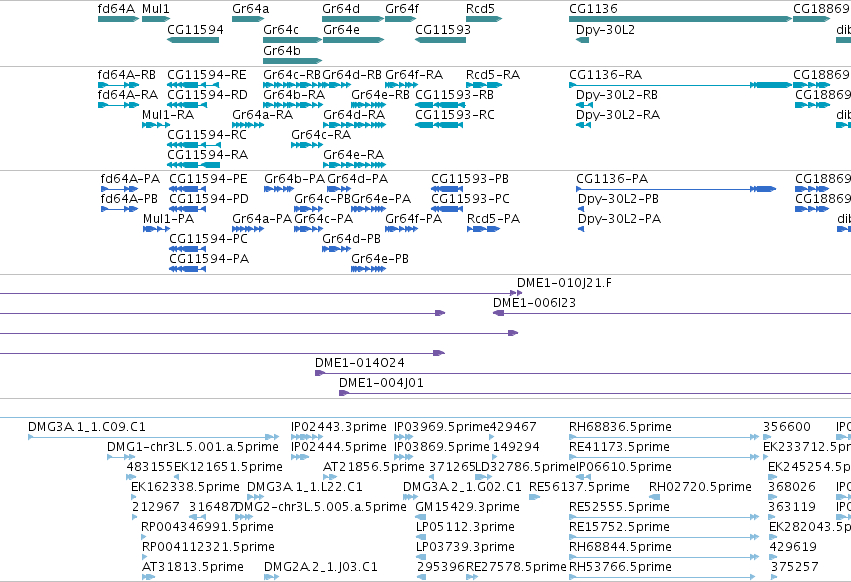Click transcript Gr64e-RA

tap(353, 155)
